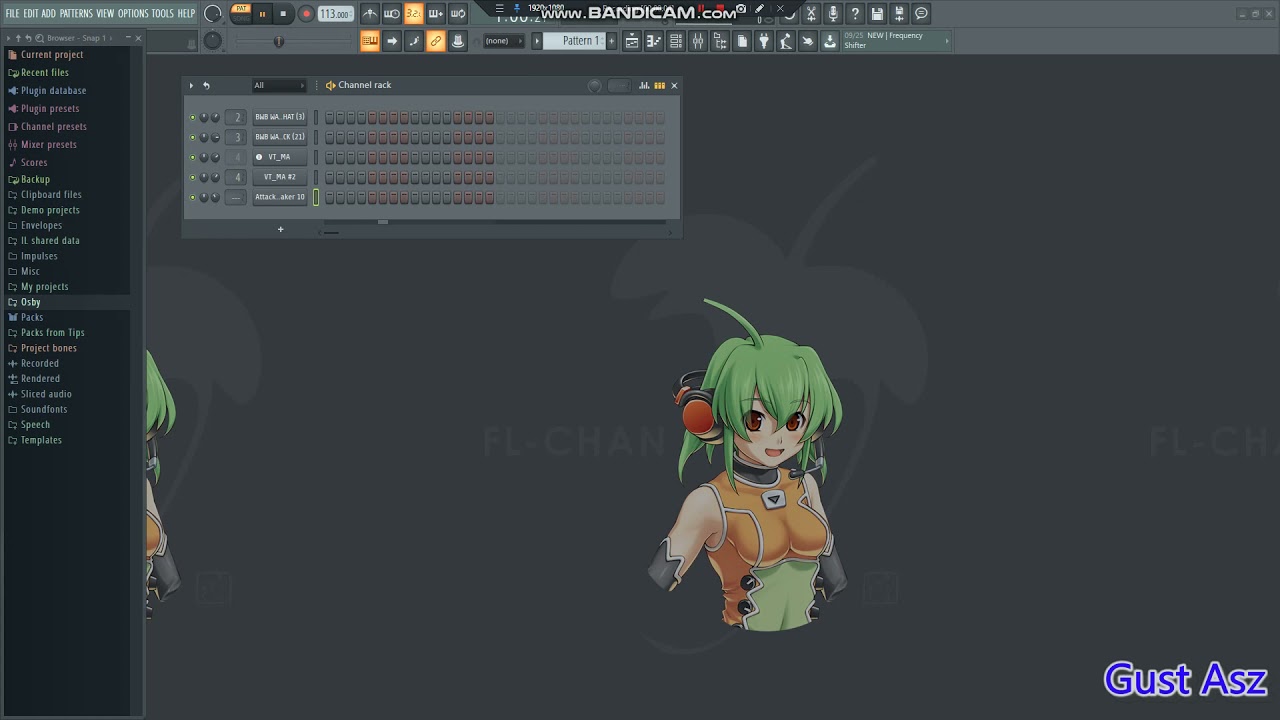Click the channel rack undo arrow icon
Screen dimensions: 1280x720
click(x=206, y=85)
